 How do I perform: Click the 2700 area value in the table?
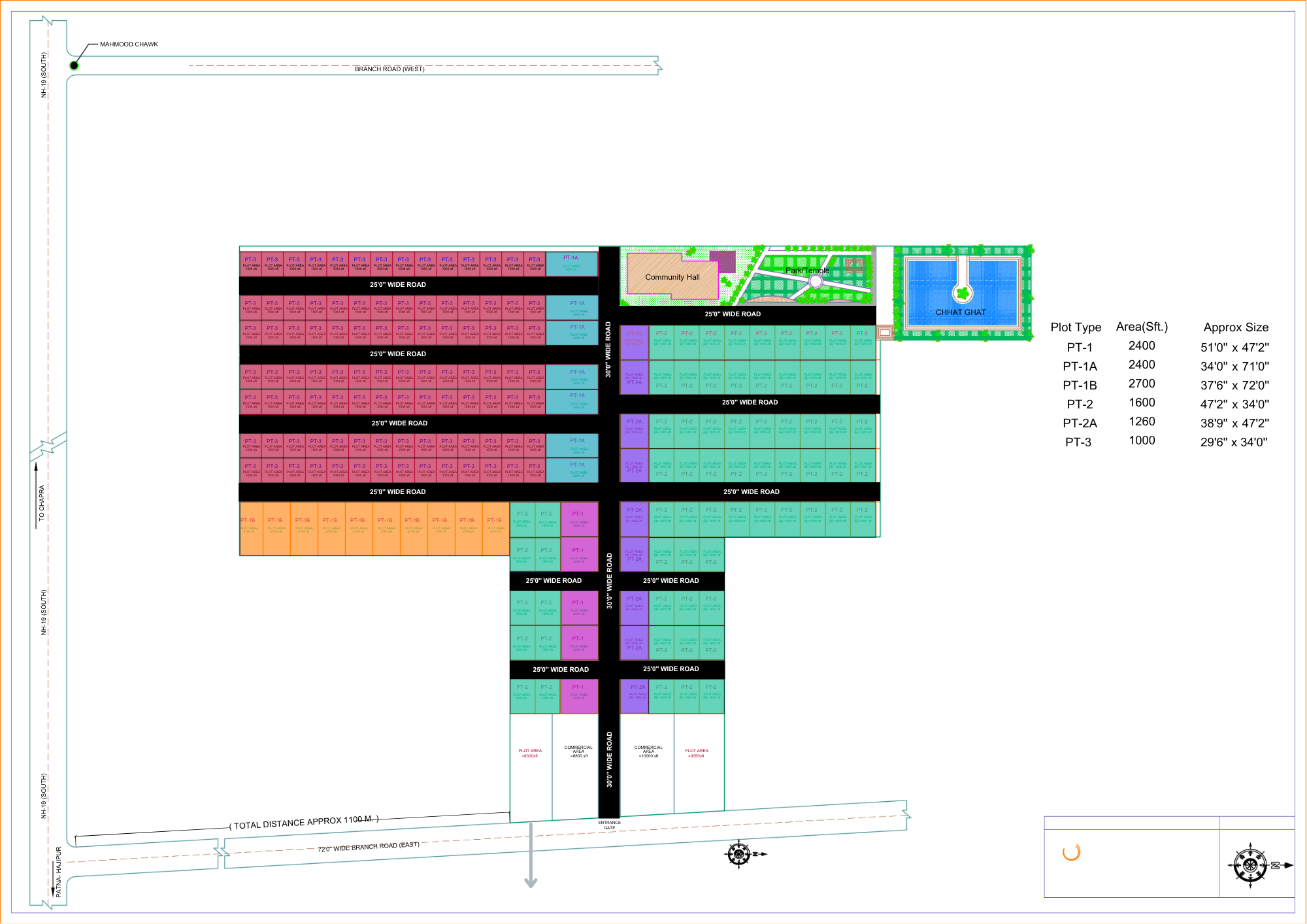(x=1142, y=384)
